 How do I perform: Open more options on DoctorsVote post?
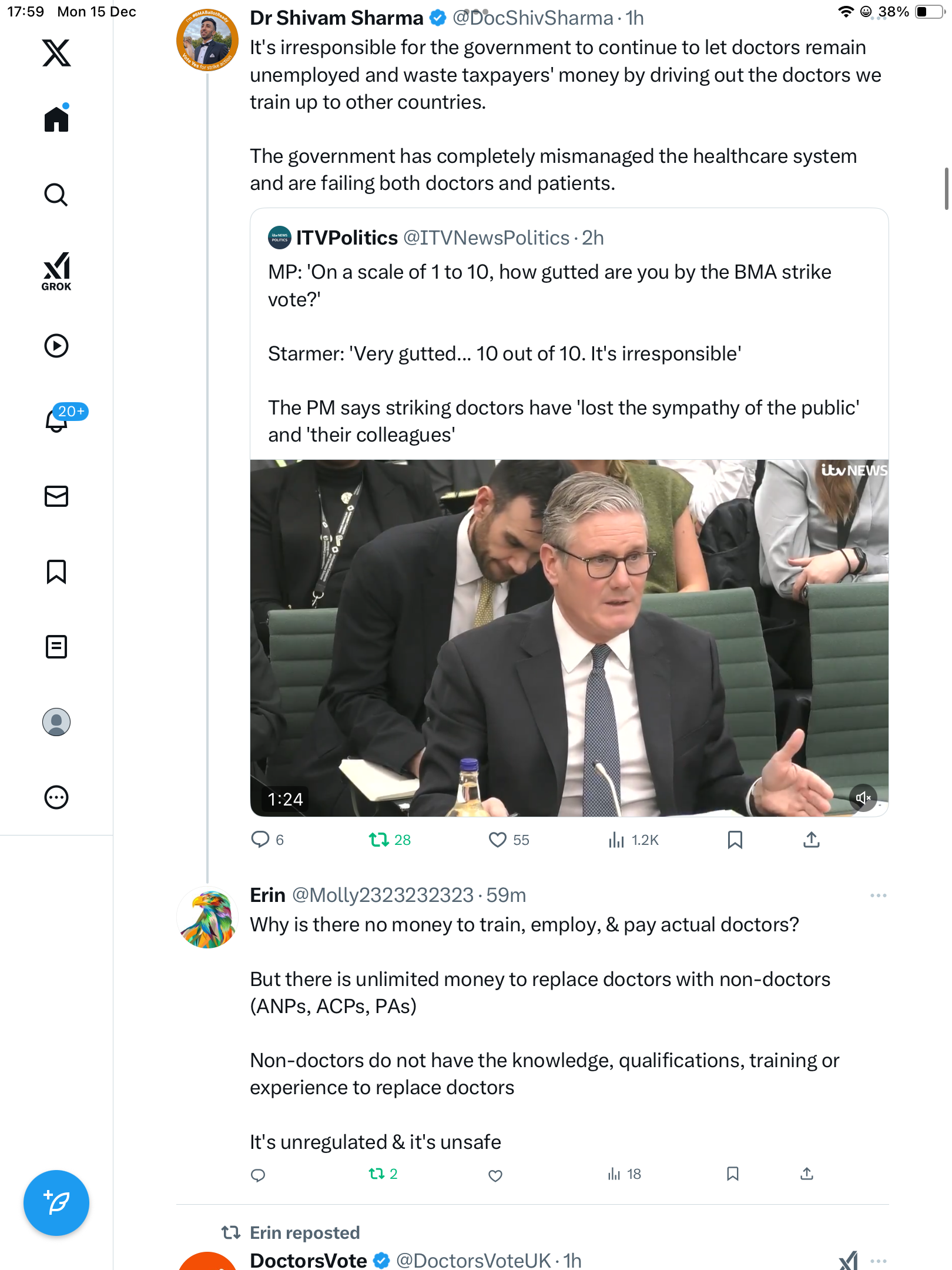click(878, 1261)
